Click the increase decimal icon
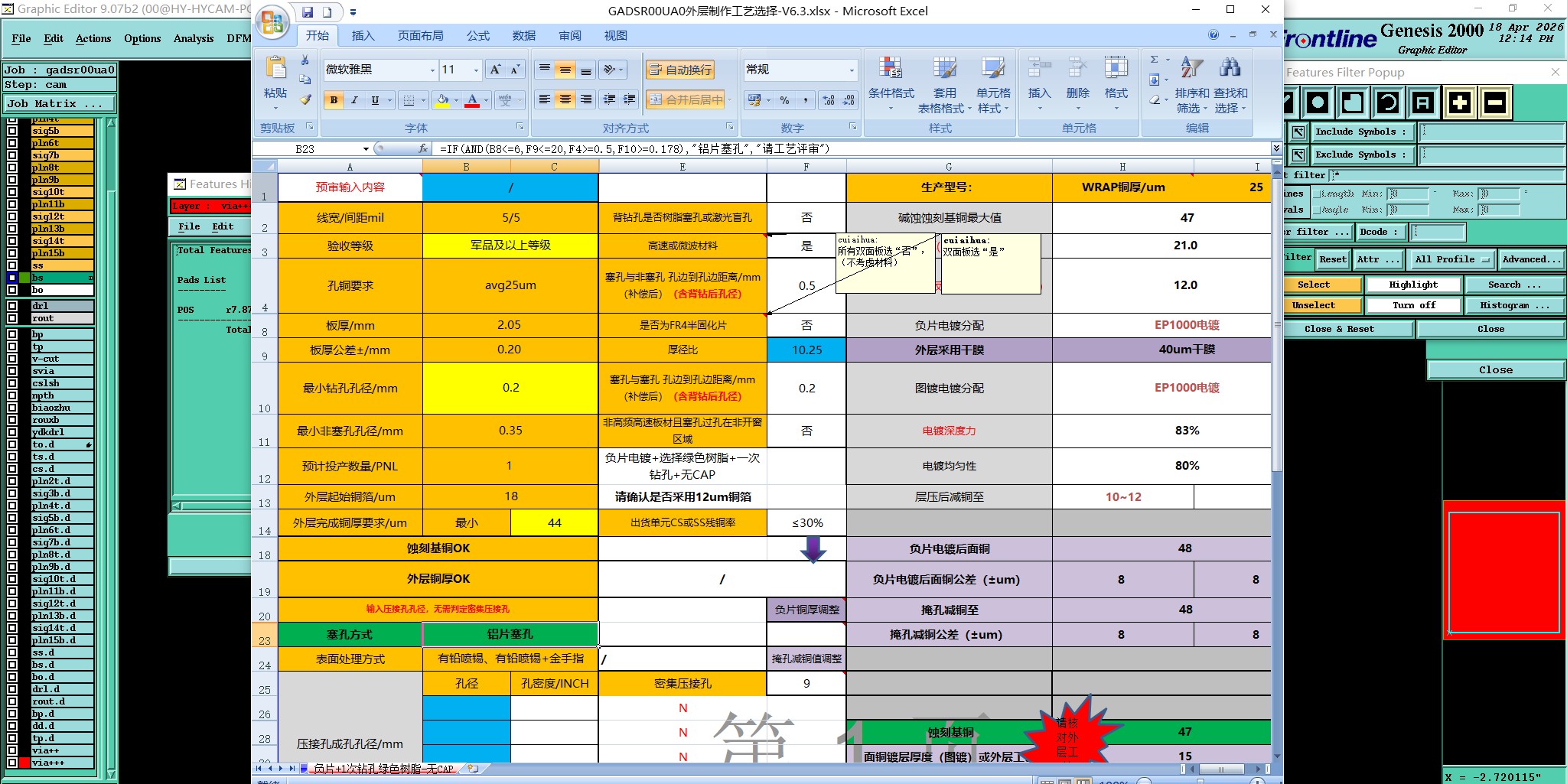The image size is (1567, 784). click(829, 100)
